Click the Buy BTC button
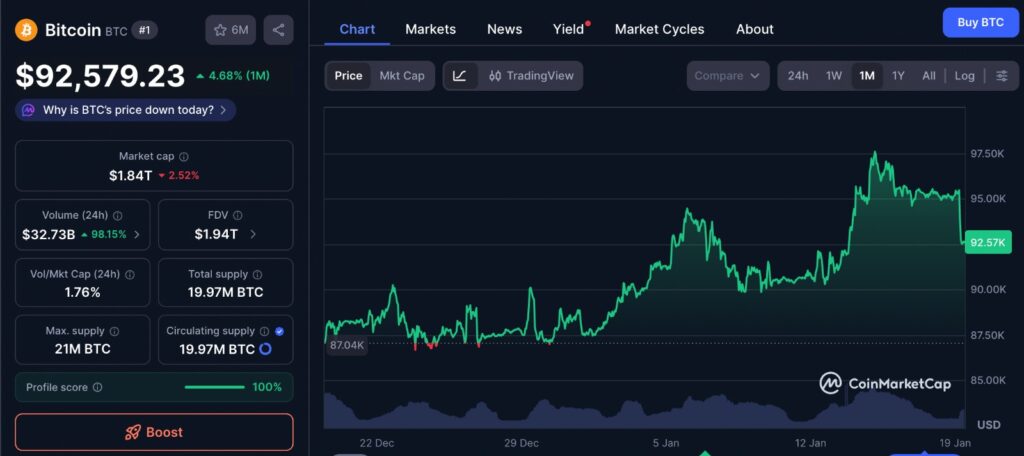Viewport: 1024px width, 456px height. point(980,22)
